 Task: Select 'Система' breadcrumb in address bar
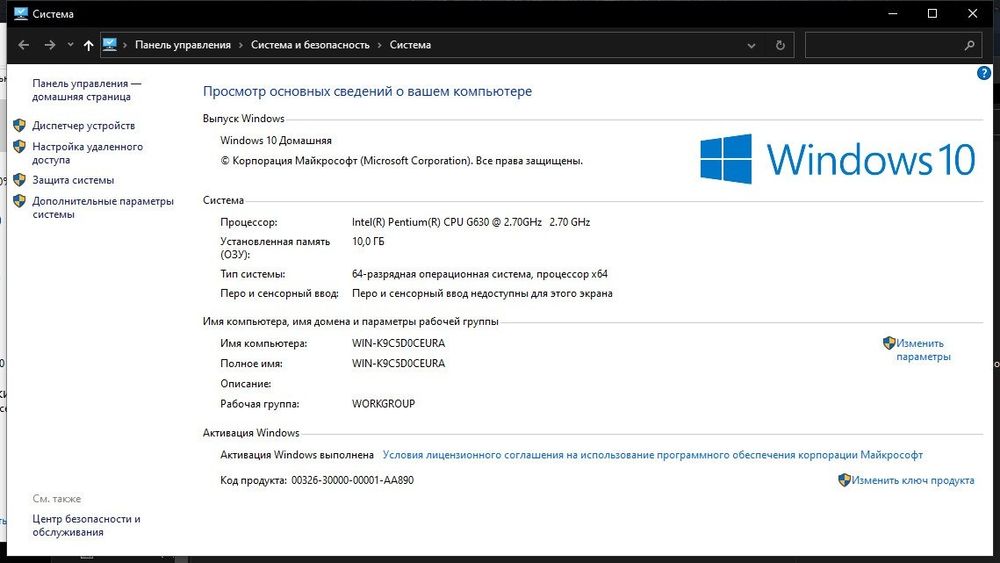coord(410,45)
